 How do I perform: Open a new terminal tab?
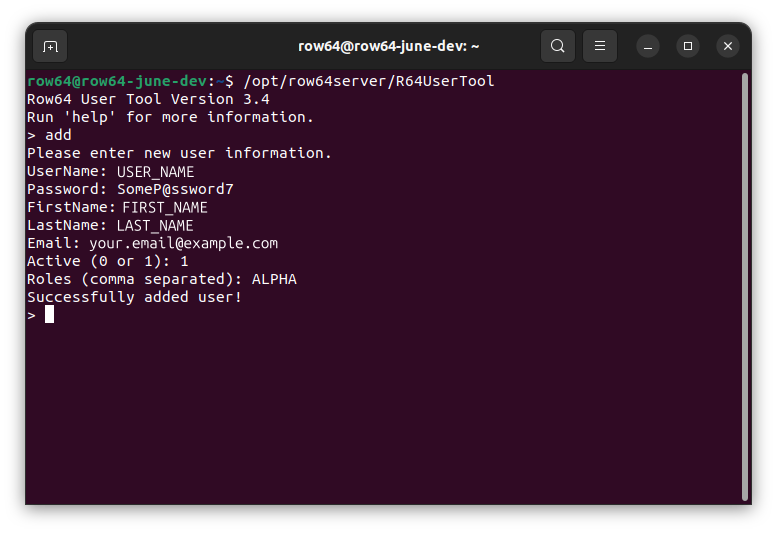tap(51, 46)
